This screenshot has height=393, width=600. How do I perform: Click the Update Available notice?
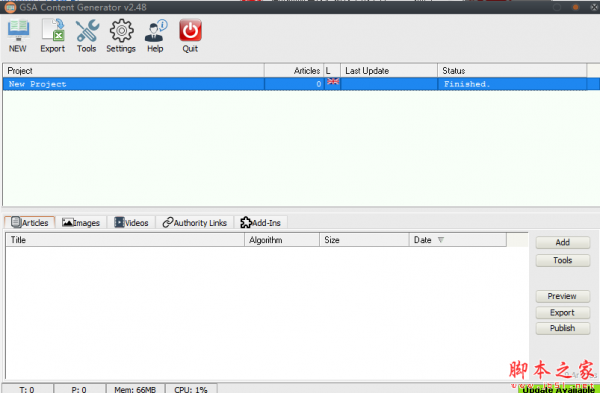click(x=559, y=389)
